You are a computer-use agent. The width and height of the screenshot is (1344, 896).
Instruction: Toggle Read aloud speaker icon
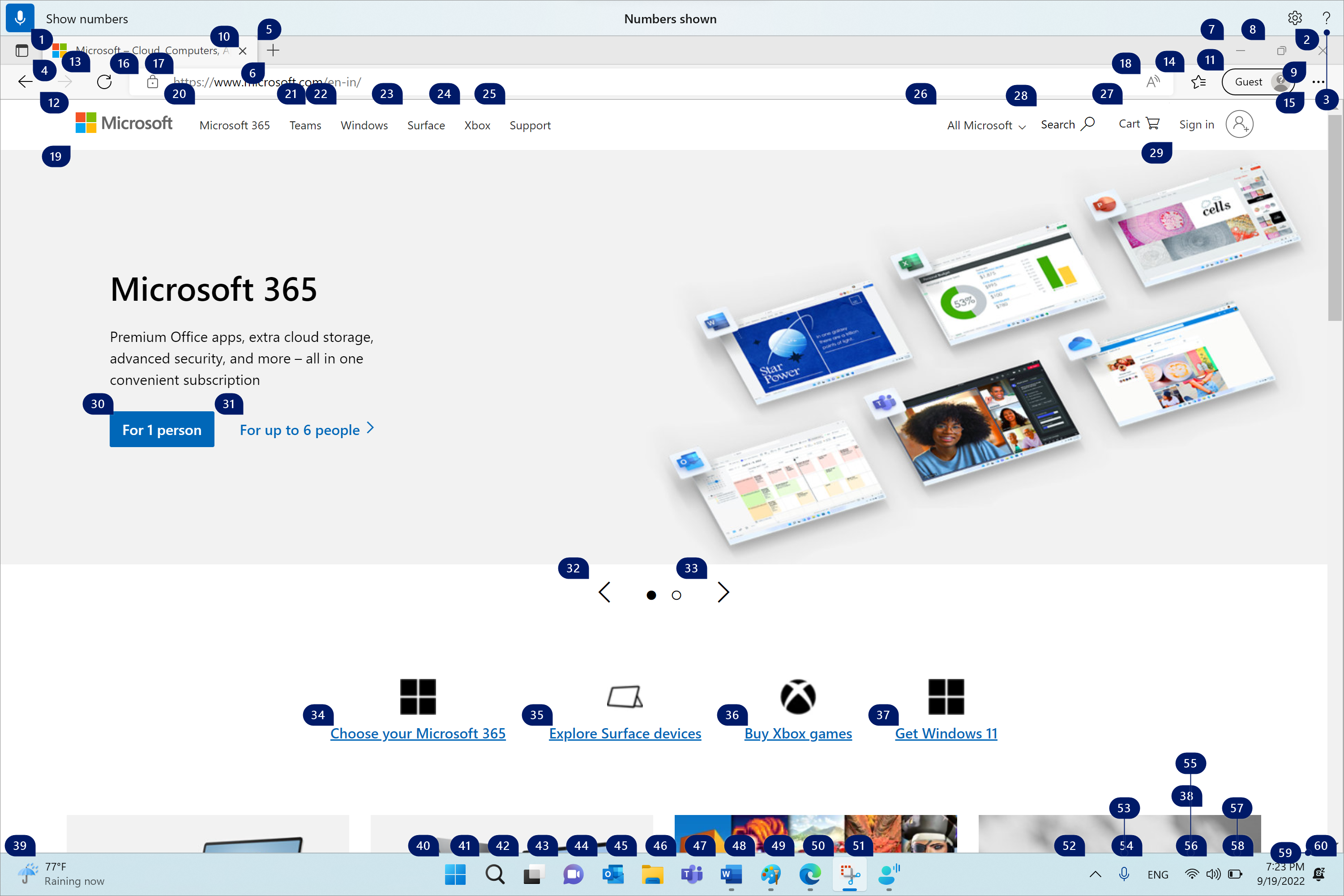pyautogui.click(x=1154, y=82)
